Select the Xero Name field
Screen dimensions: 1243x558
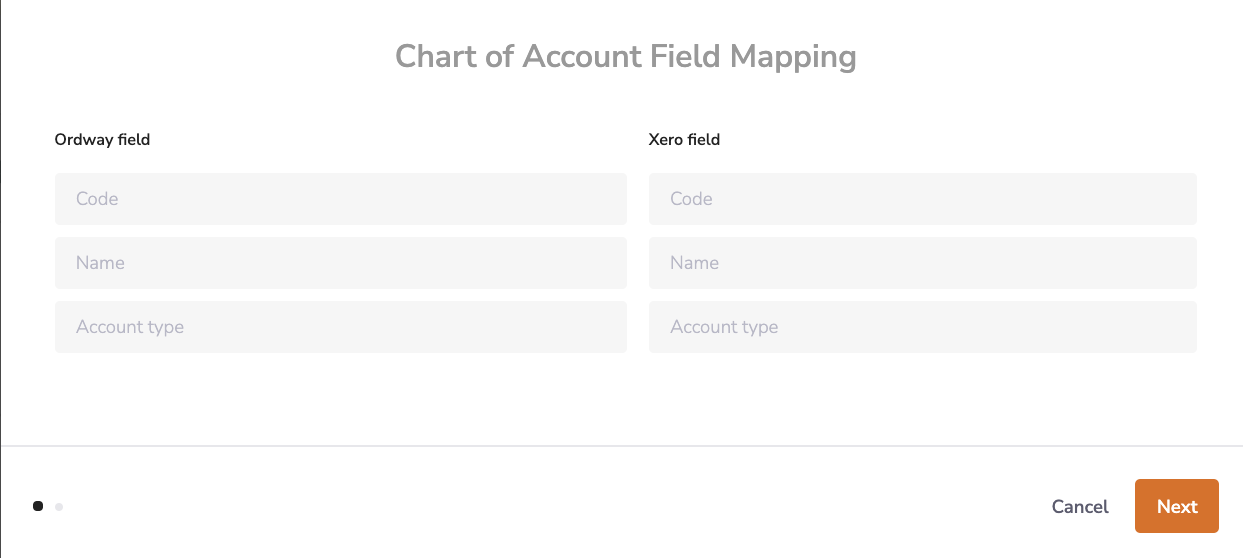click(x=922, y=263)
